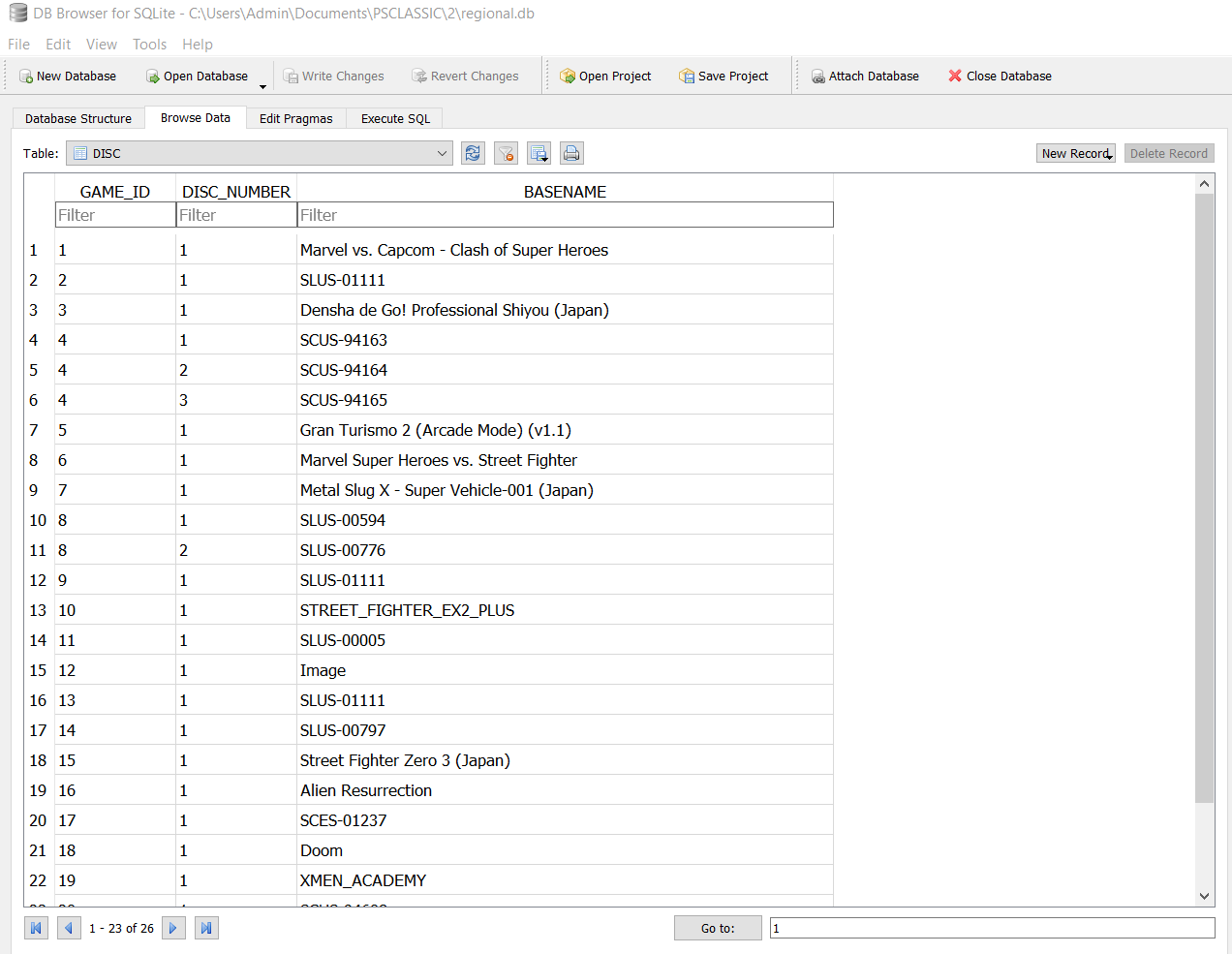Click the Go to: button
1232x954 pixels.
(718, 928)
